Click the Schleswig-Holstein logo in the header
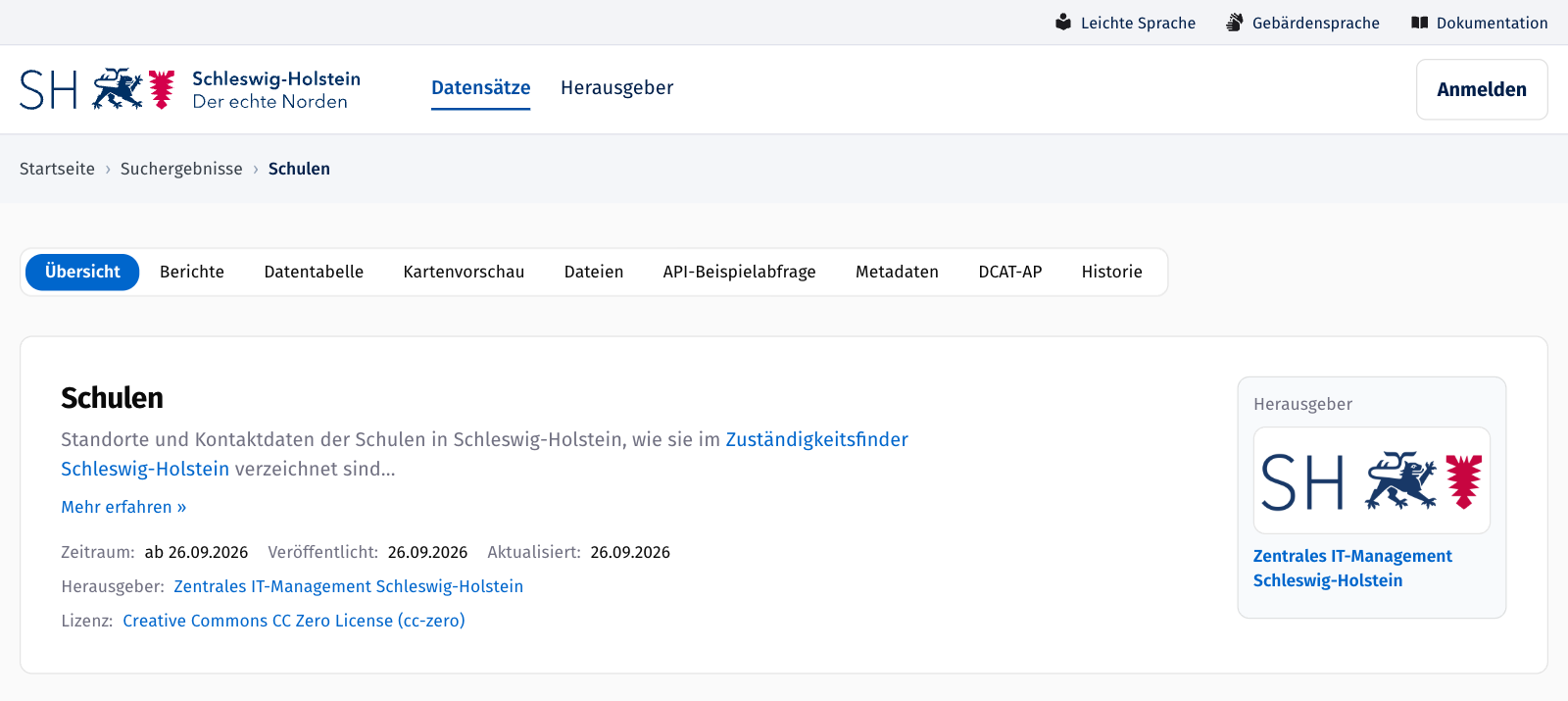1568x701 pixels. [x=190, y=89]
